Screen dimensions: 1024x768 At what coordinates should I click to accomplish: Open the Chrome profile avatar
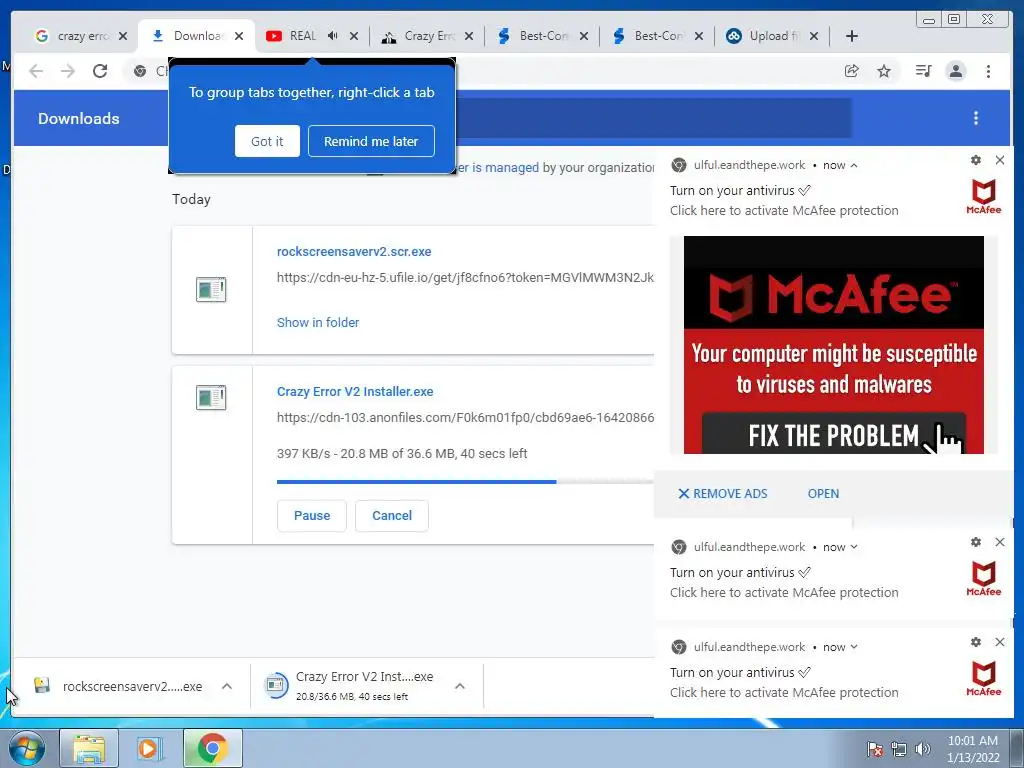coord(956,71)
